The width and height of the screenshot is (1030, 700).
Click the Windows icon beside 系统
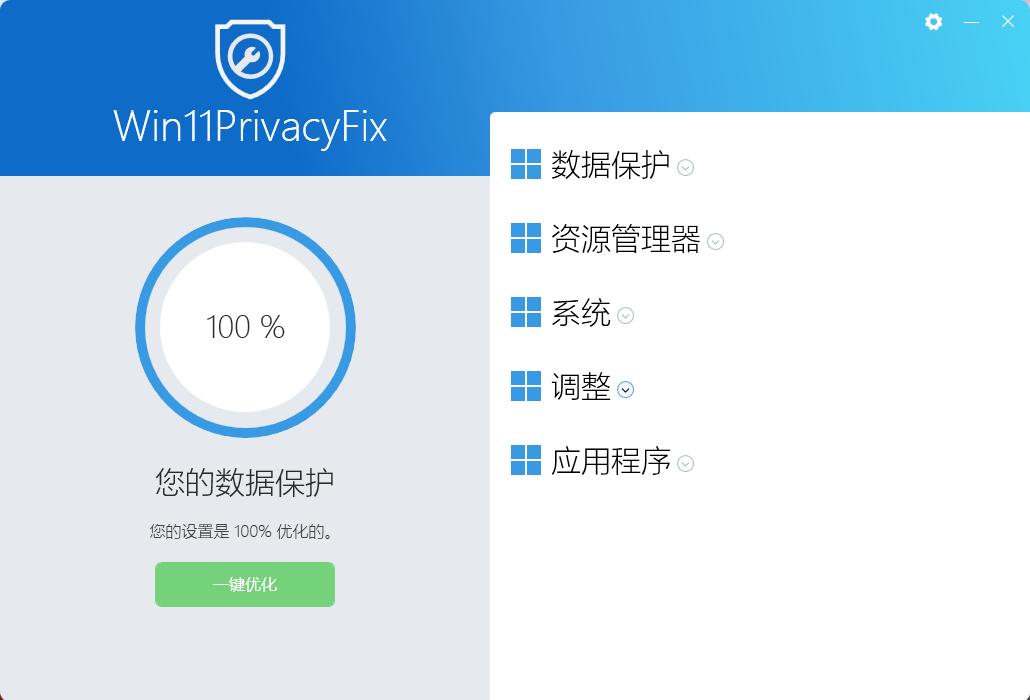[x=526, y=312]
